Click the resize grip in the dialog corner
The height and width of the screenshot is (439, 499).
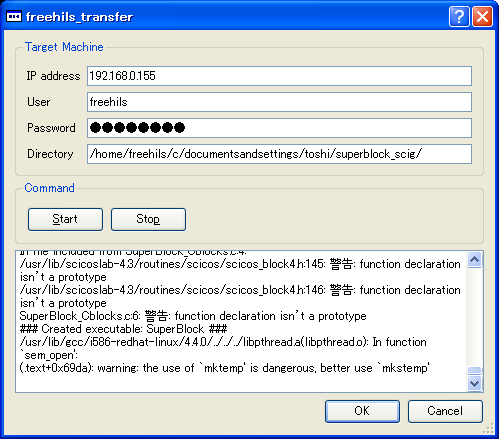489,429
